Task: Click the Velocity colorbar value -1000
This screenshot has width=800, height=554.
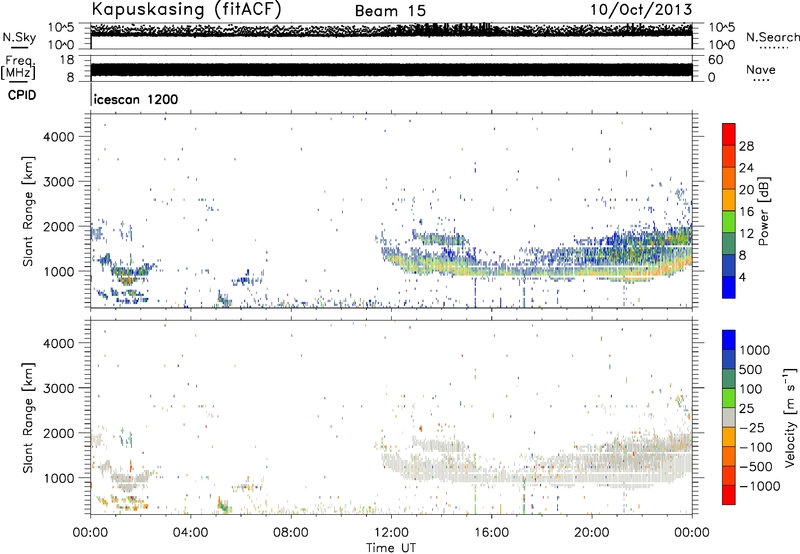Action: coord(760,486)
